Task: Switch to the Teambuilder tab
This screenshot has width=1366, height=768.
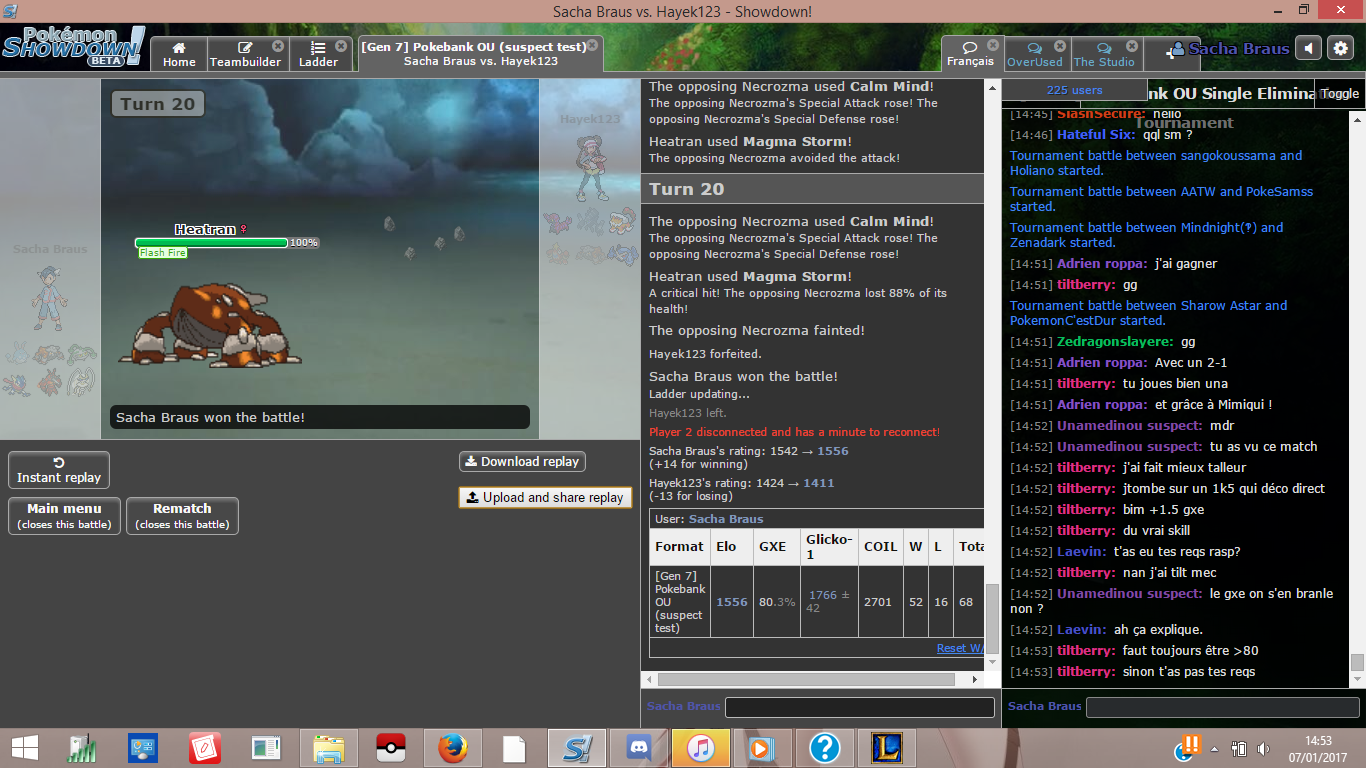Action: click(246, 54)
